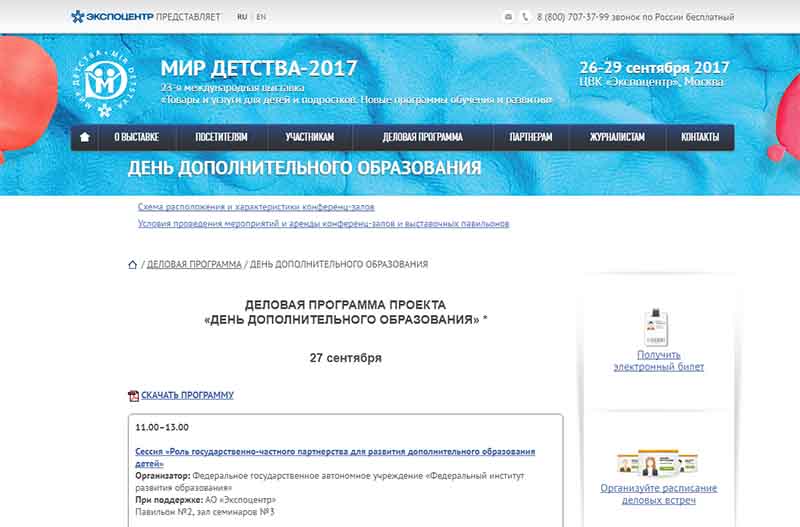Screen dimensions: 800x527
Task: Click the phone number 8 (800) 707-37-99
Action: click(572, 17)
